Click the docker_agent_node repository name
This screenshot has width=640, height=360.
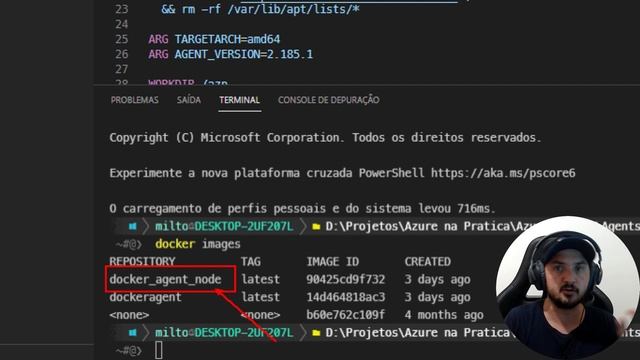click(165, 279)
